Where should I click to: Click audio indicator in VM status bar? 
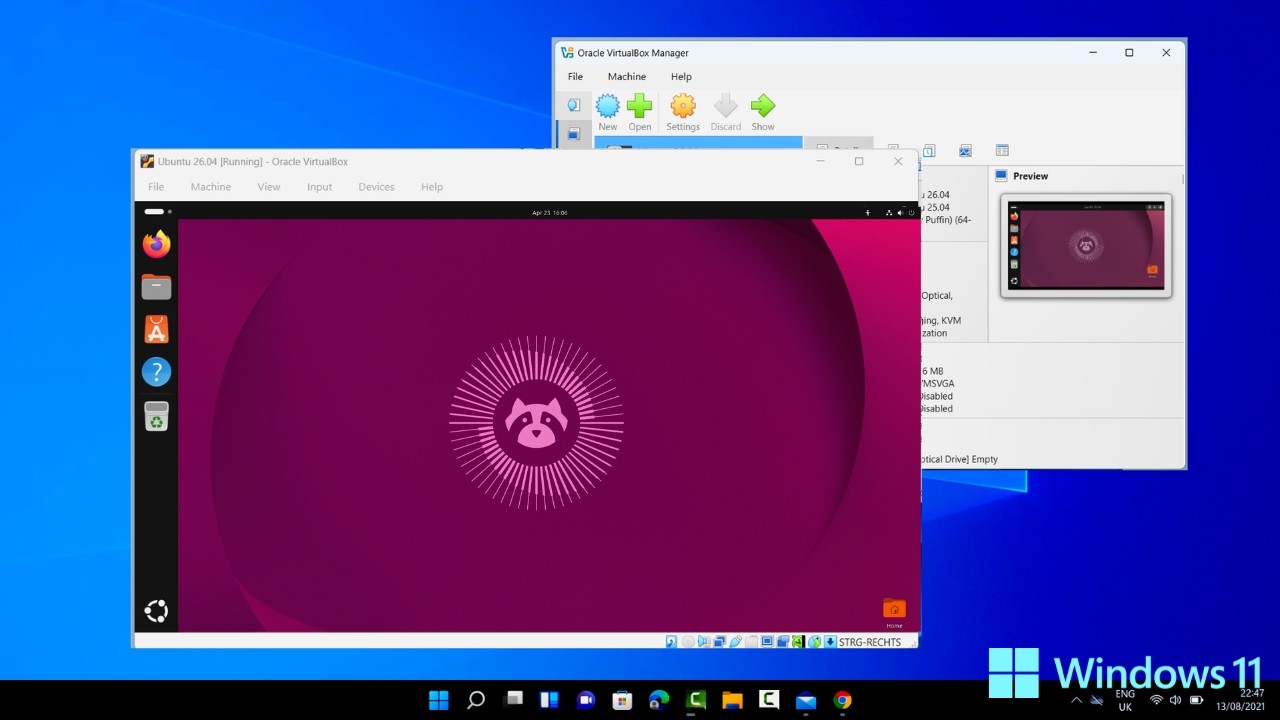click(704, 642)
